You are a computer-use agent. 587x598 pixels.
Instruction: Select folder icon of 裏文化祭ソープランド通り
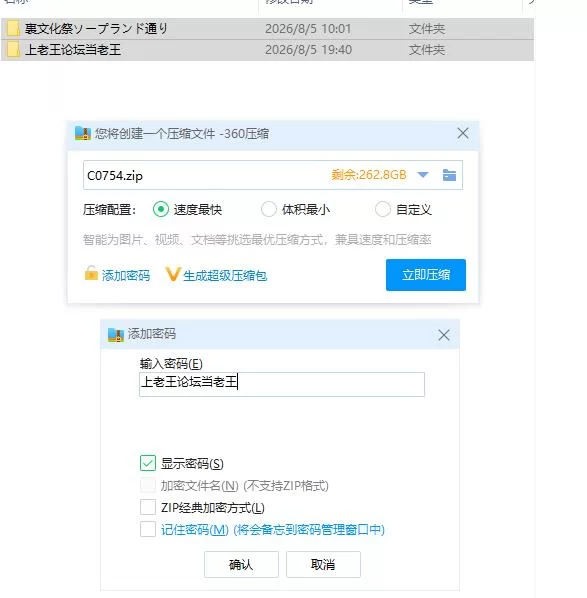click(x=13, y=29)
